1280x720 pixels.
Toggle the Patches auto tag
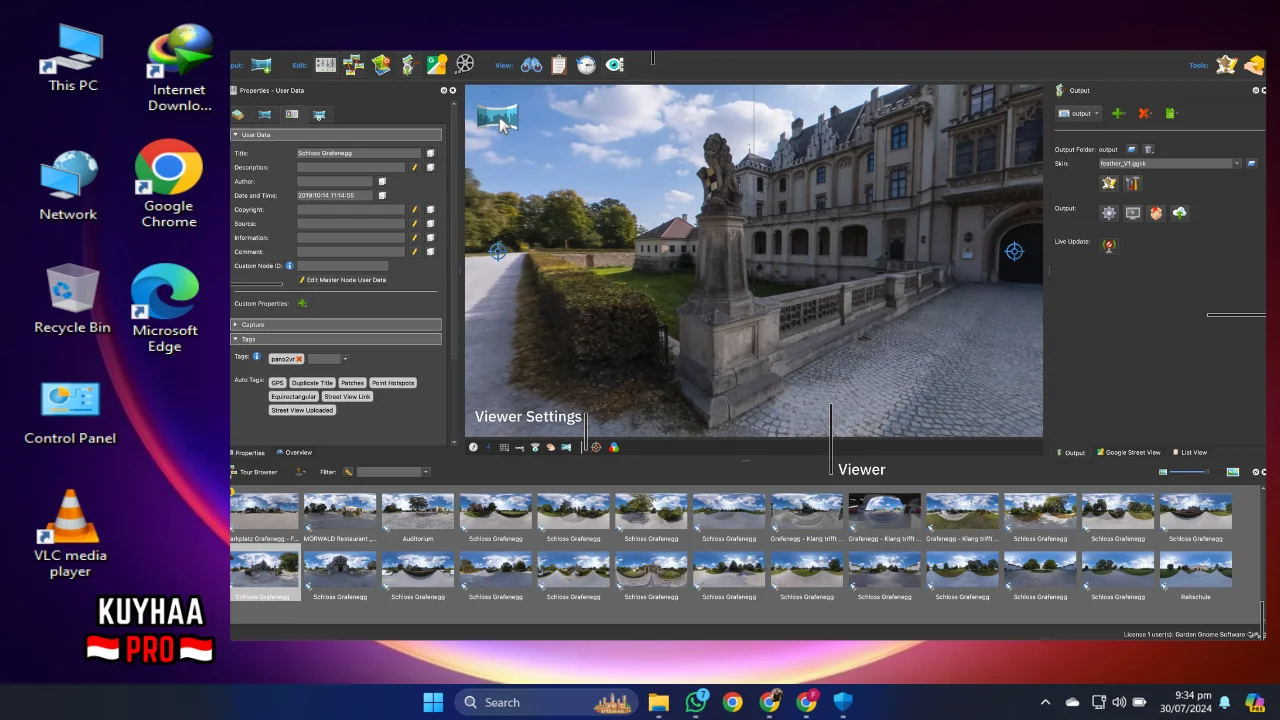[352, 383]
